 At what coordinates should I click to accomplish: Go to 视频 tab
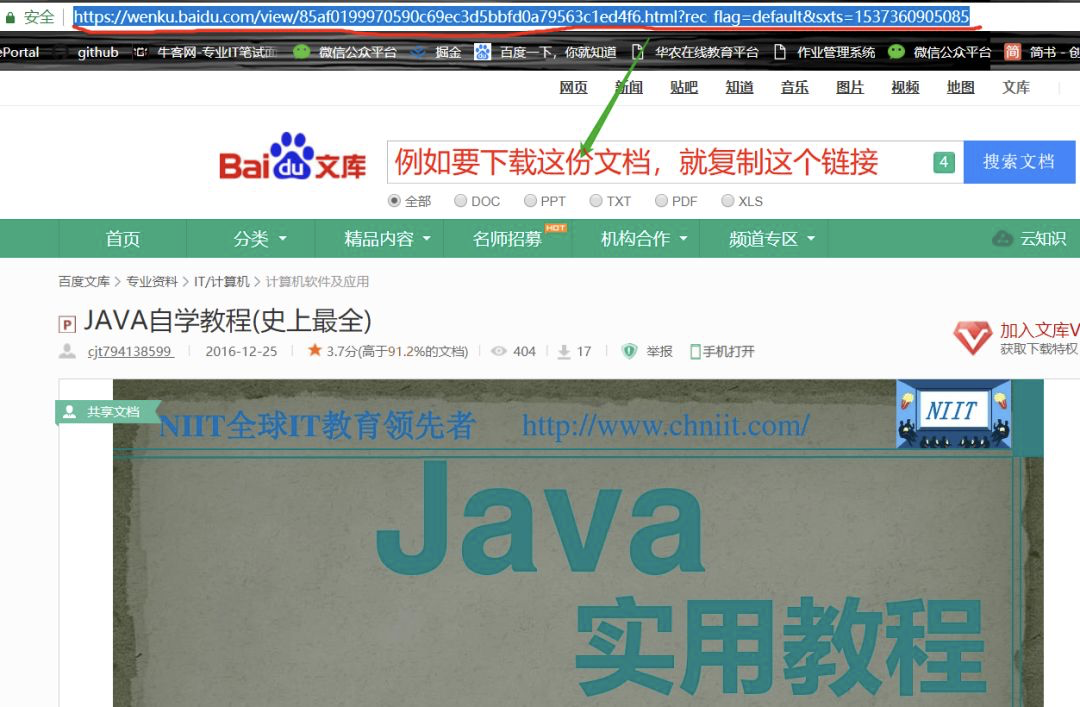(905, 88)
